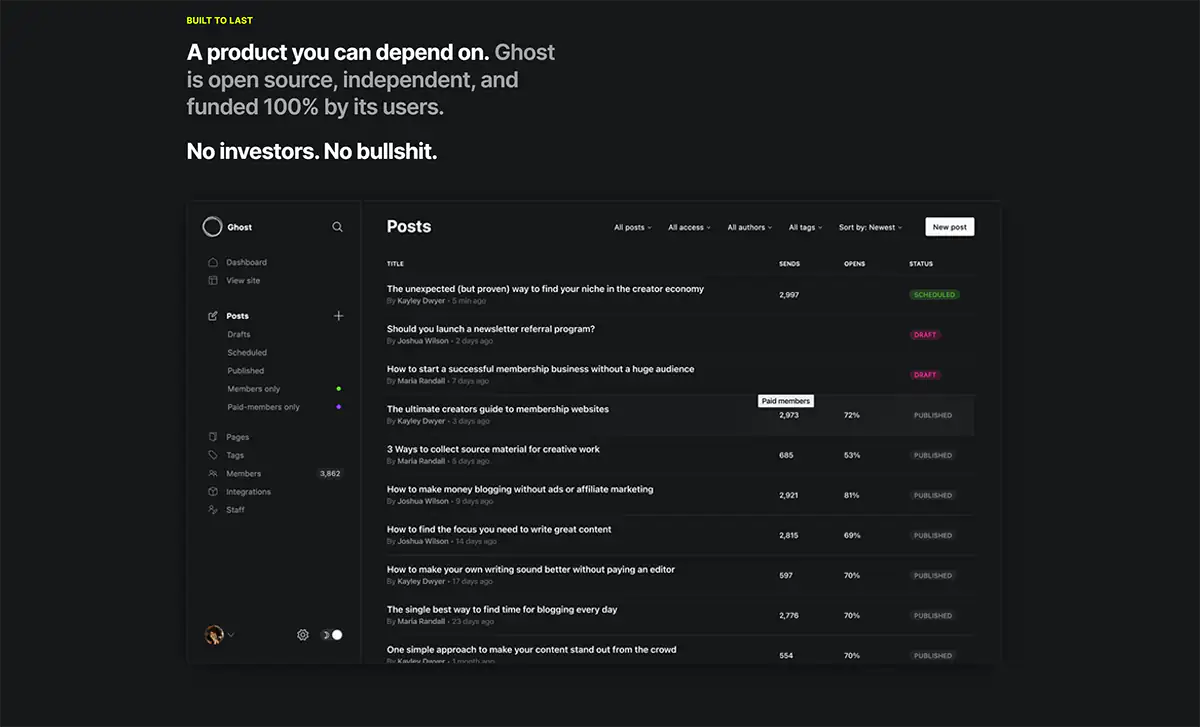The width and height of the screenshot is (1200, 727).
Task: Click the 81% opens value
Action: pyautogui.click(x=852, y=495)
